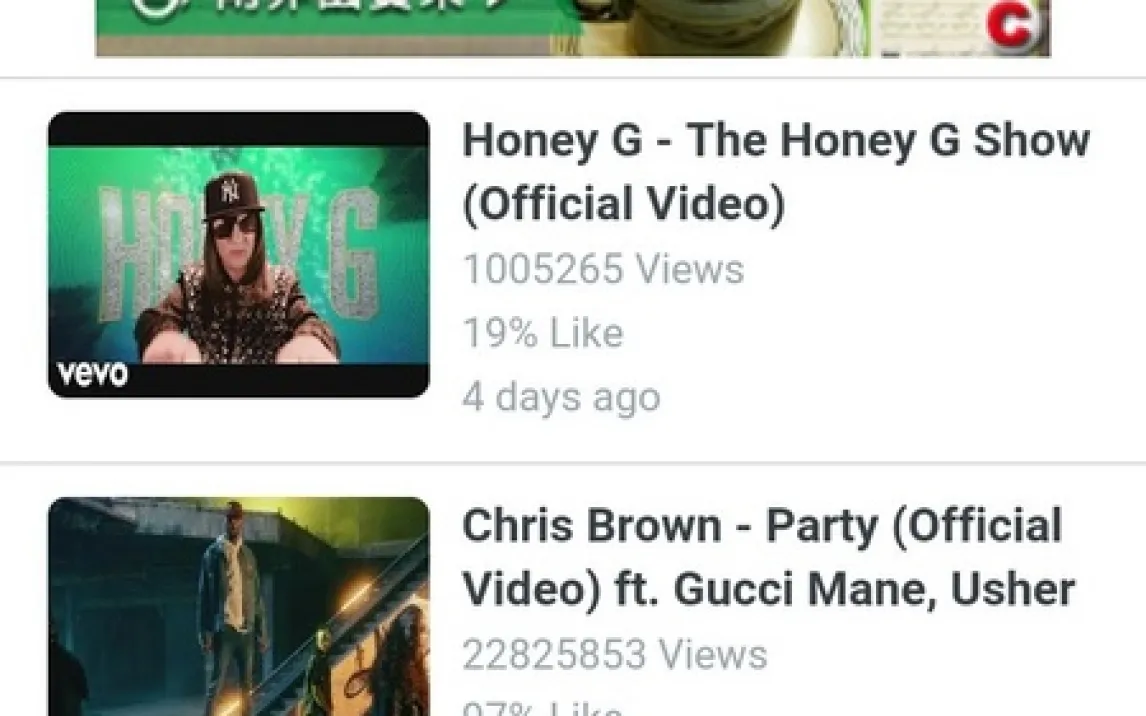The height and width of the screenshot is (716, 1146).
Task: Click 'Gucci Mane, Usher' in the second title
Action: click(x=873, y=589)
